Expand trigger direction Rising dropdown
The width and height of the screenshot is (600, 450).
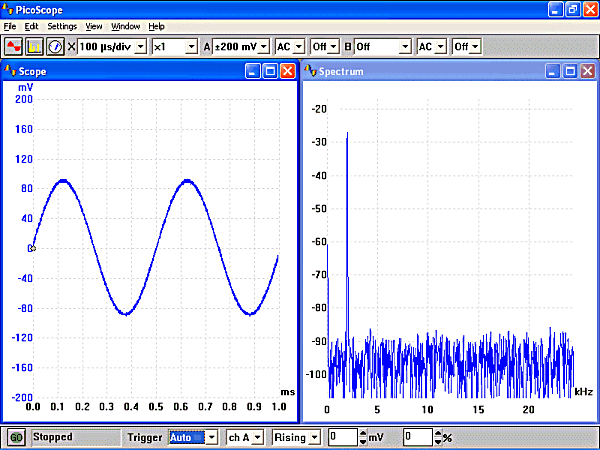click(314, 437)
